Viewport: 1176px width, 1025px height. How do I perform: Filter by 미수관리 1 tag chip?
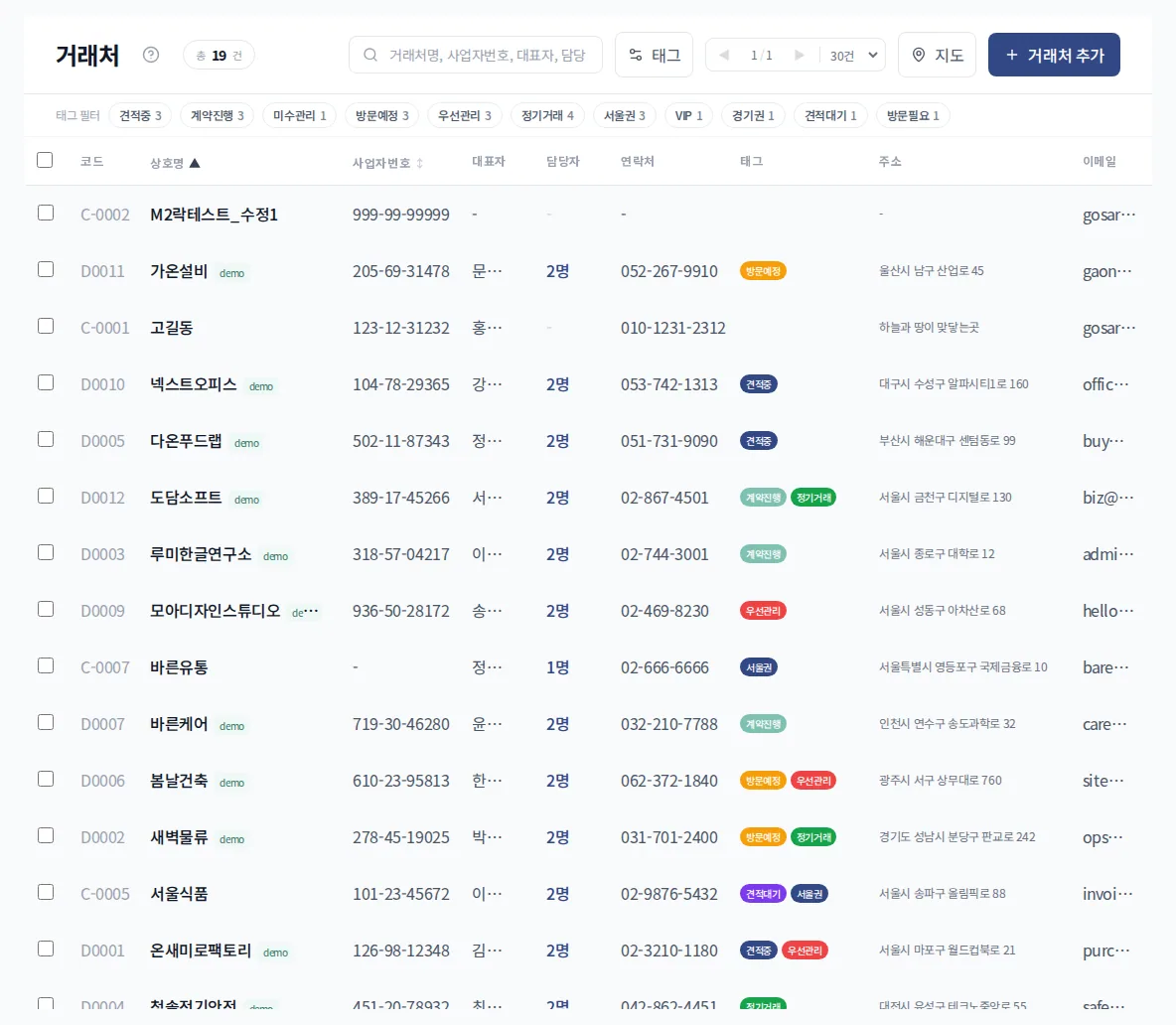click(299, 115)
